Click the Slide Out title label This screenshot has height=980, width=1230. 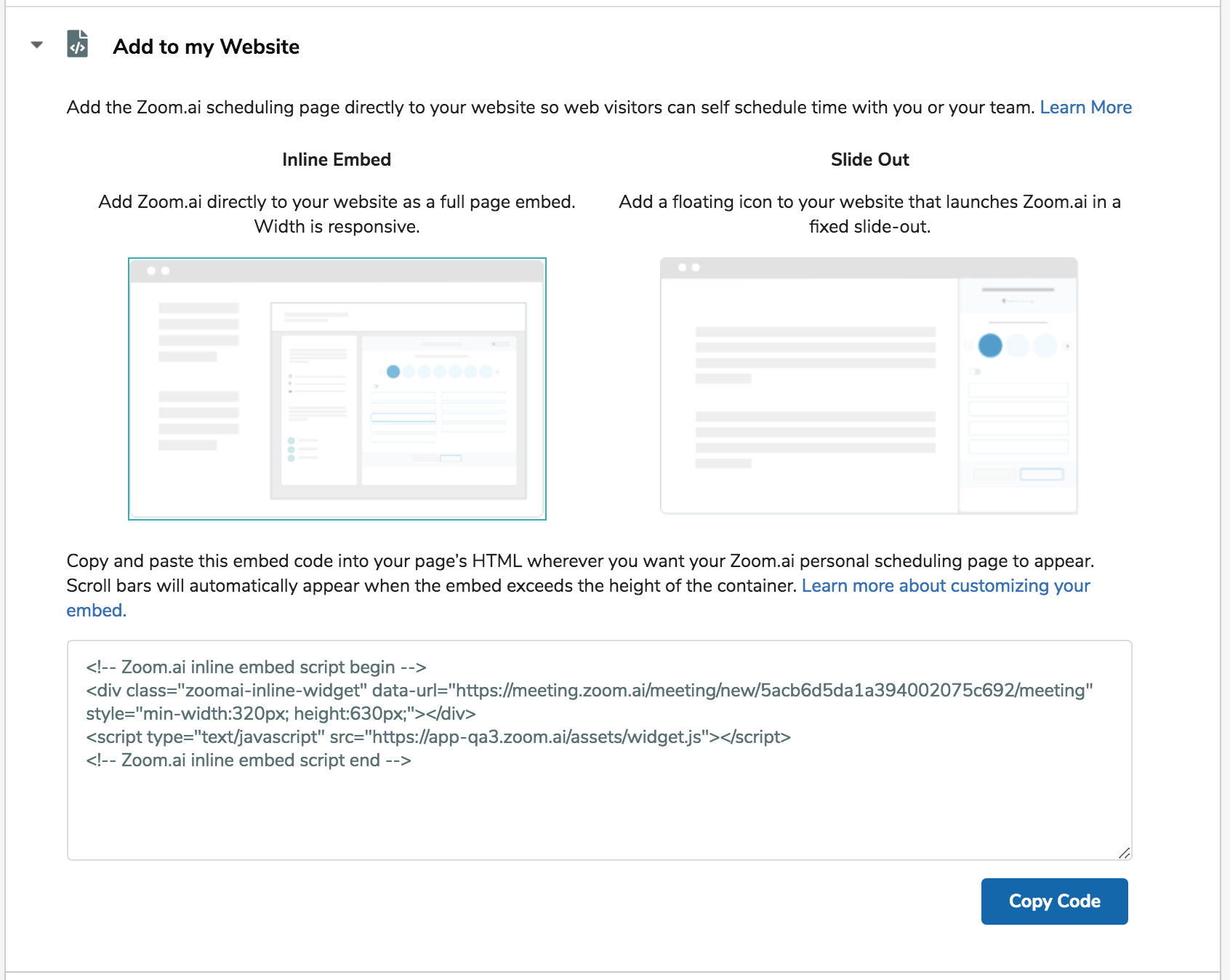point(869,160)
